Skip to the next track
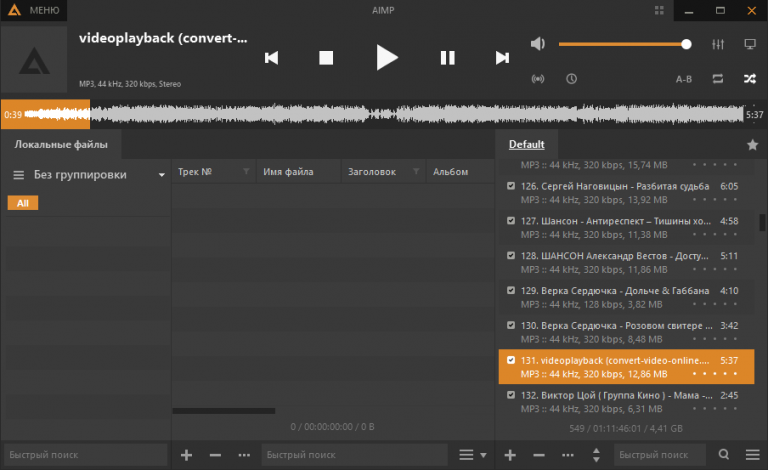 click(x=502, y=58)
